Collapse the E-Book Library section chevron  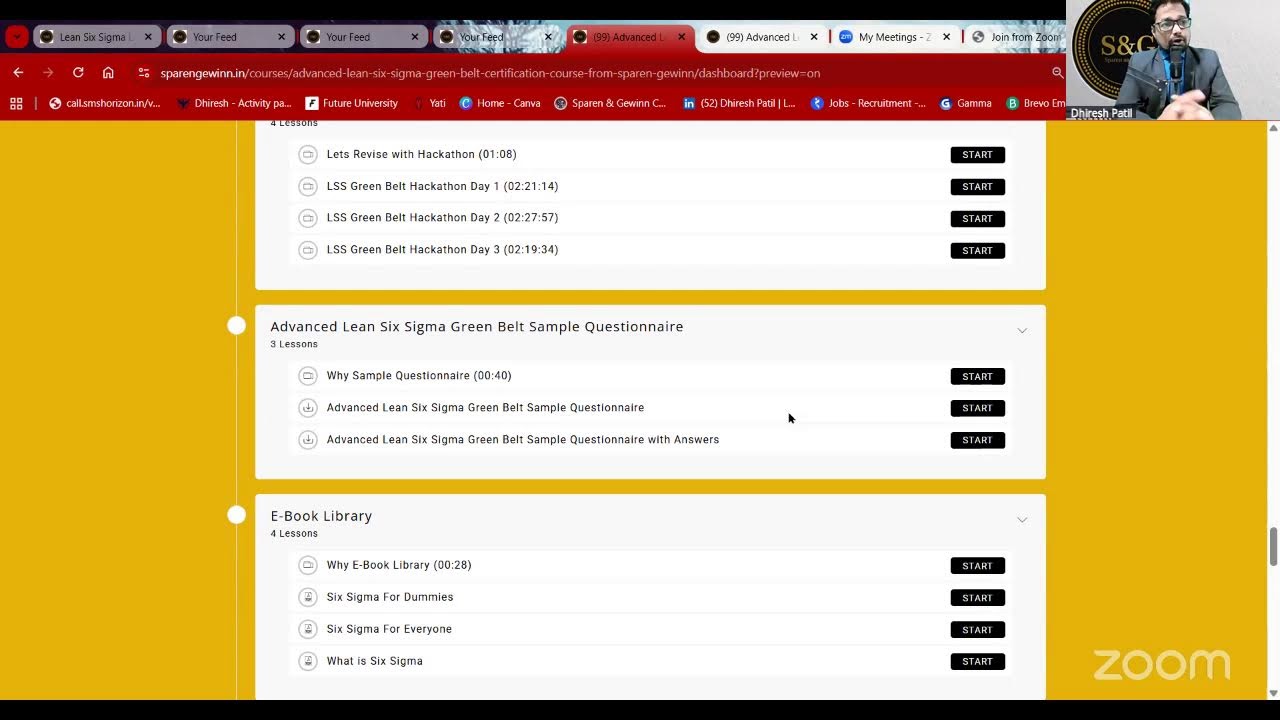[1022, 519]
